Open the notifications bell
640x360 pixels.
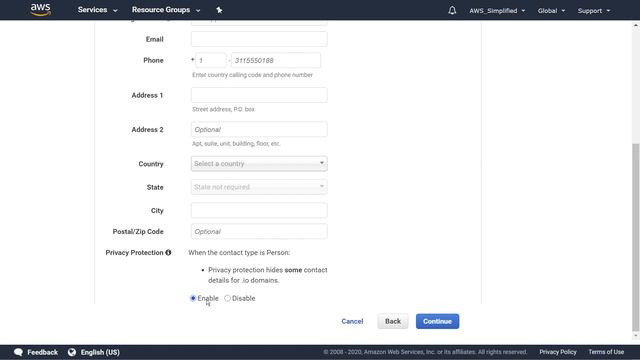pyautogui.click(x=452, y=10)
